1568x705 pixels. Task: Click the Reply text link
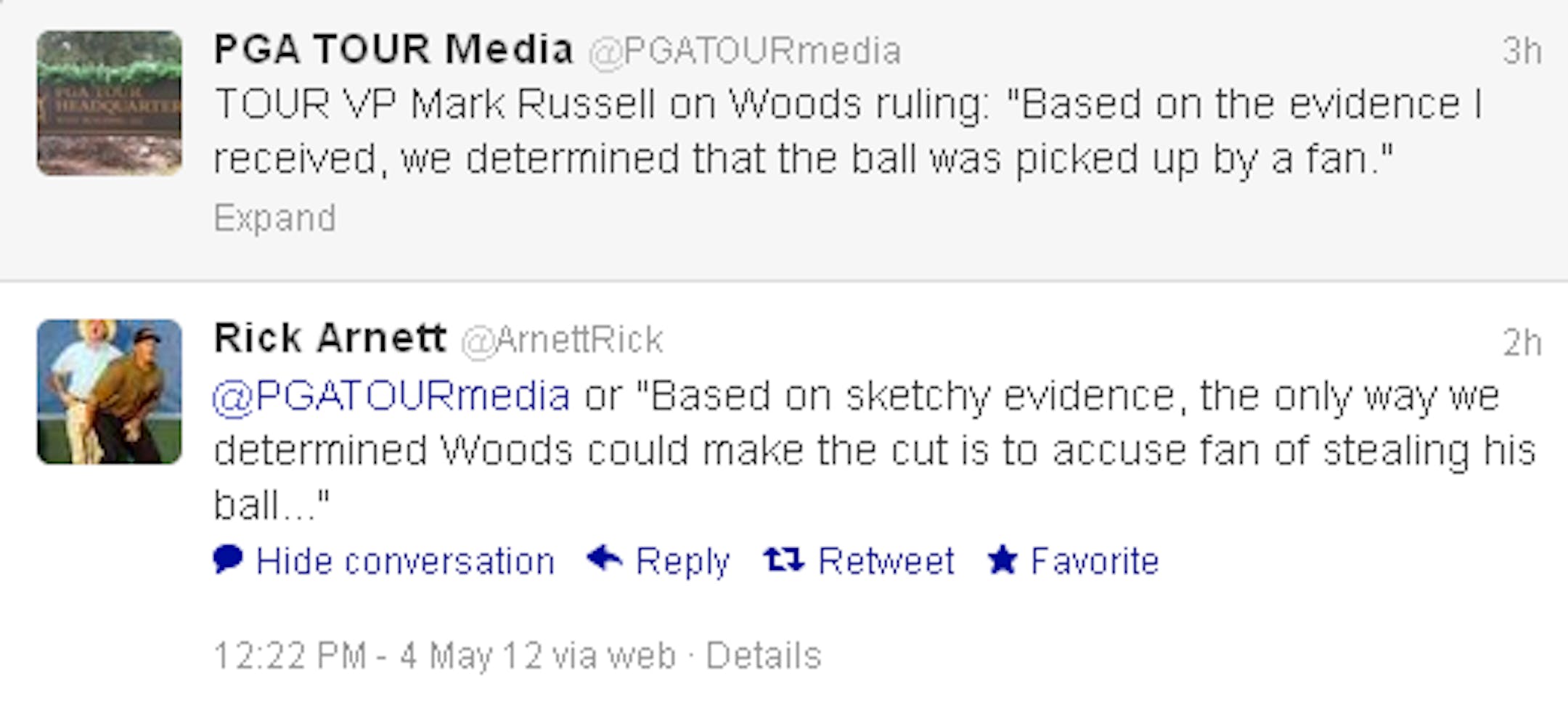tap(682, 561)
